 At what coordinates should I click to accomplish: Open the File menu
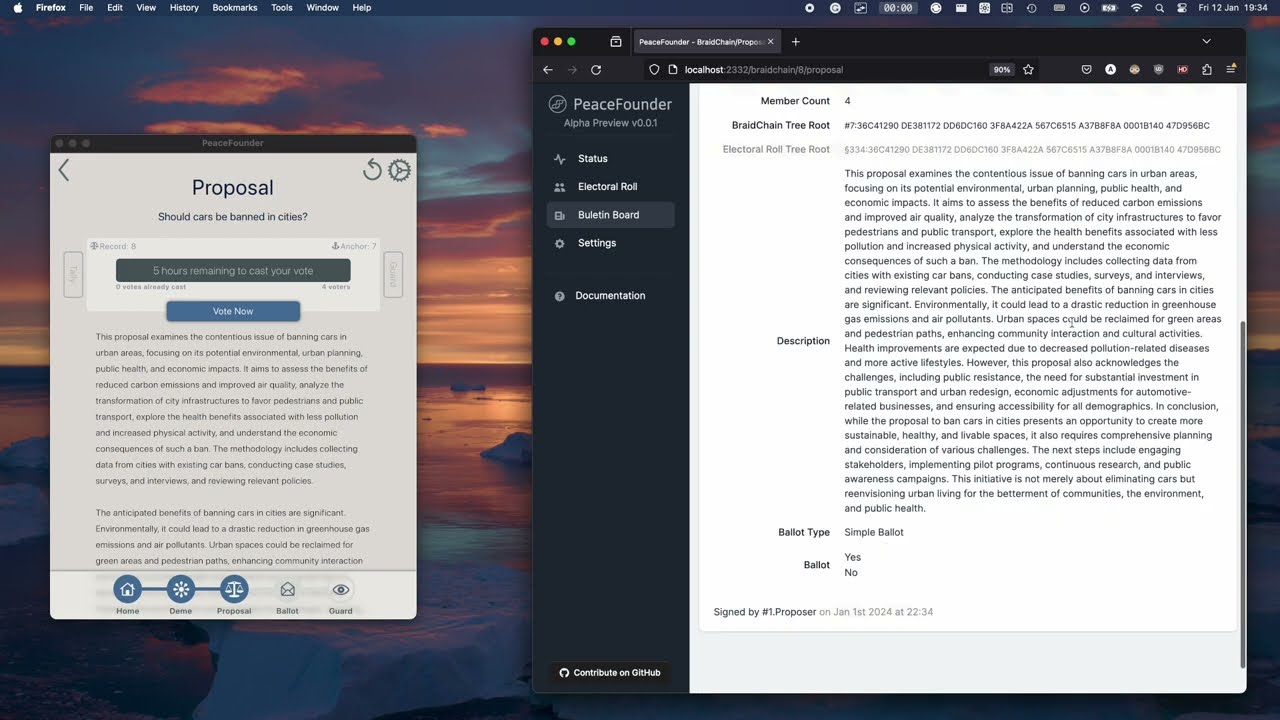86,7
